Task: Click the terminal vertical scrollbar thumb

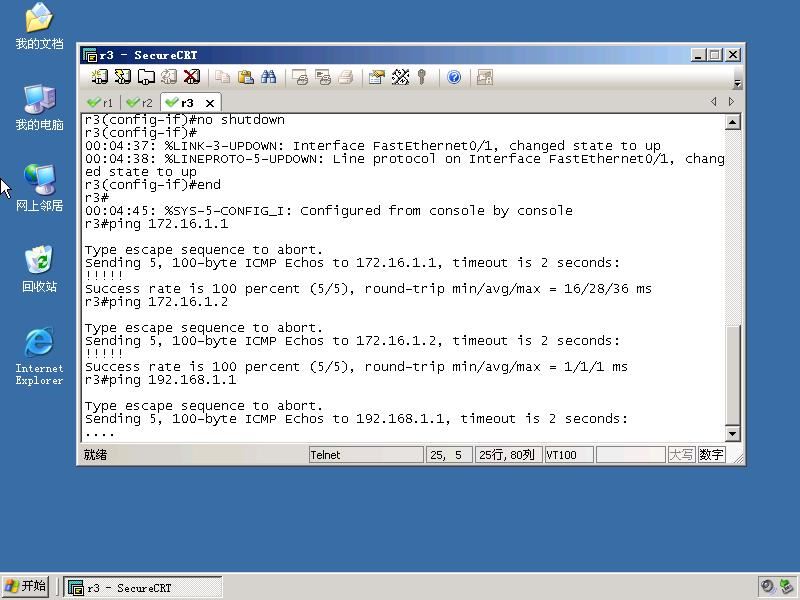Action: point(733,375)
